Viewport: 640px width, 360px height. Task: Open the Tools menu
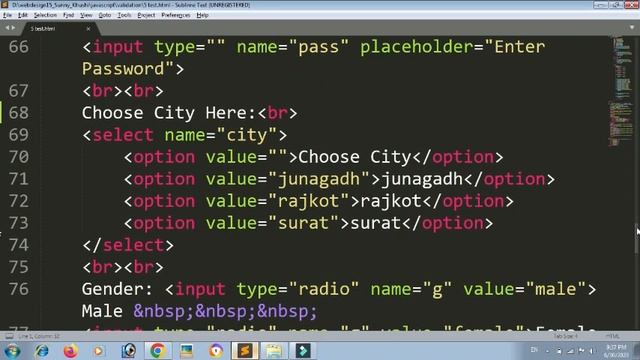tap(124, 15)
